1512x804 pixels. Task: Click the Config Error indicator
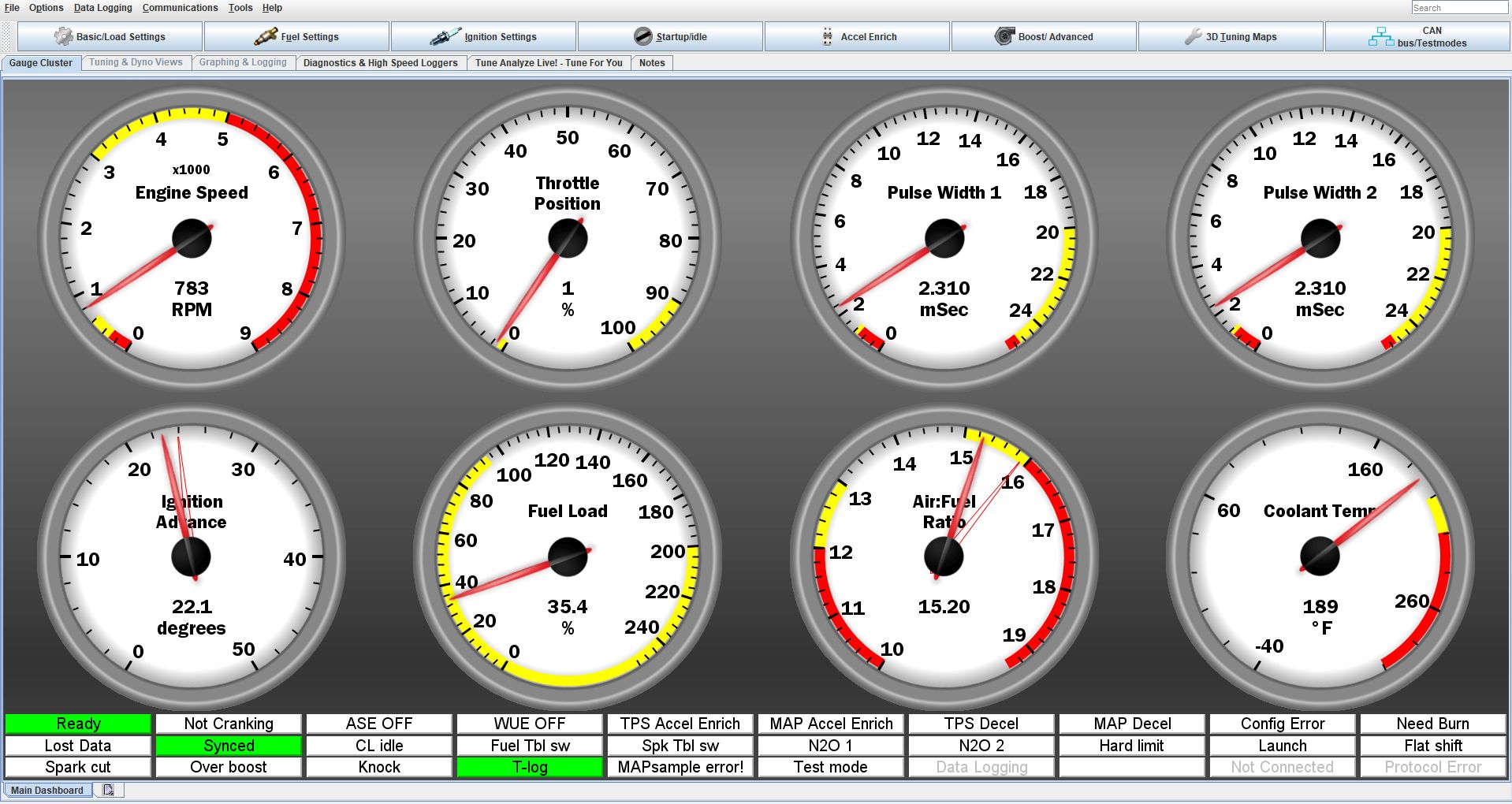pos(1283,724)
